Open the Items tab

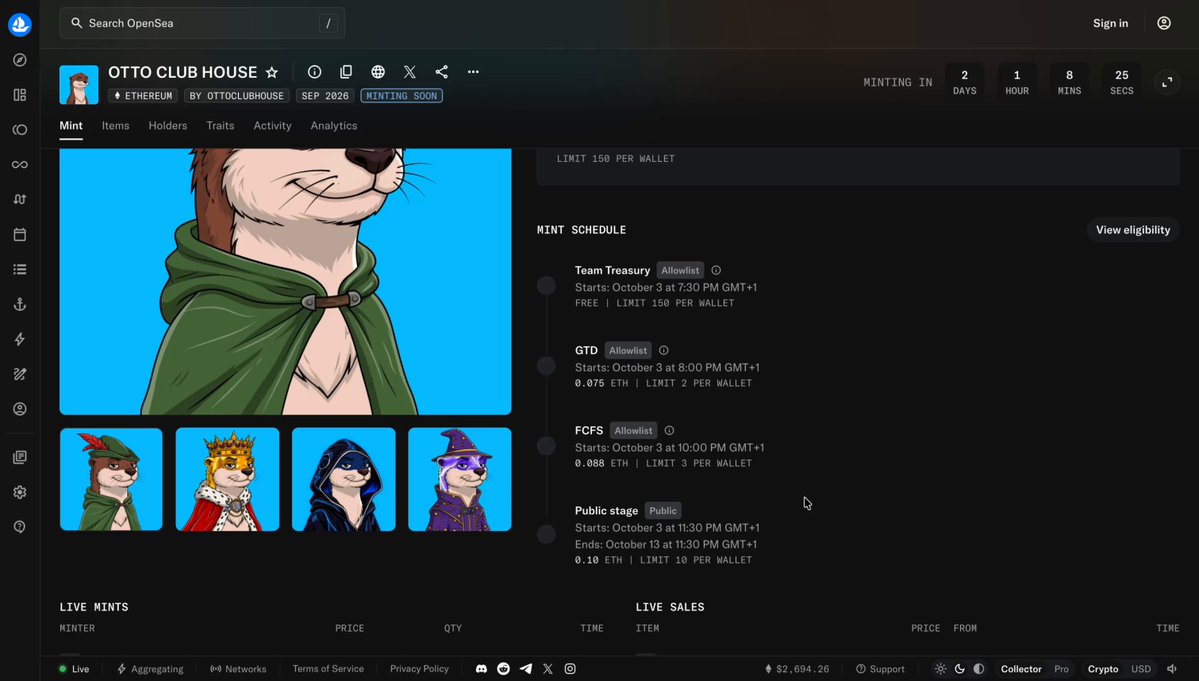tap(115, 126)
